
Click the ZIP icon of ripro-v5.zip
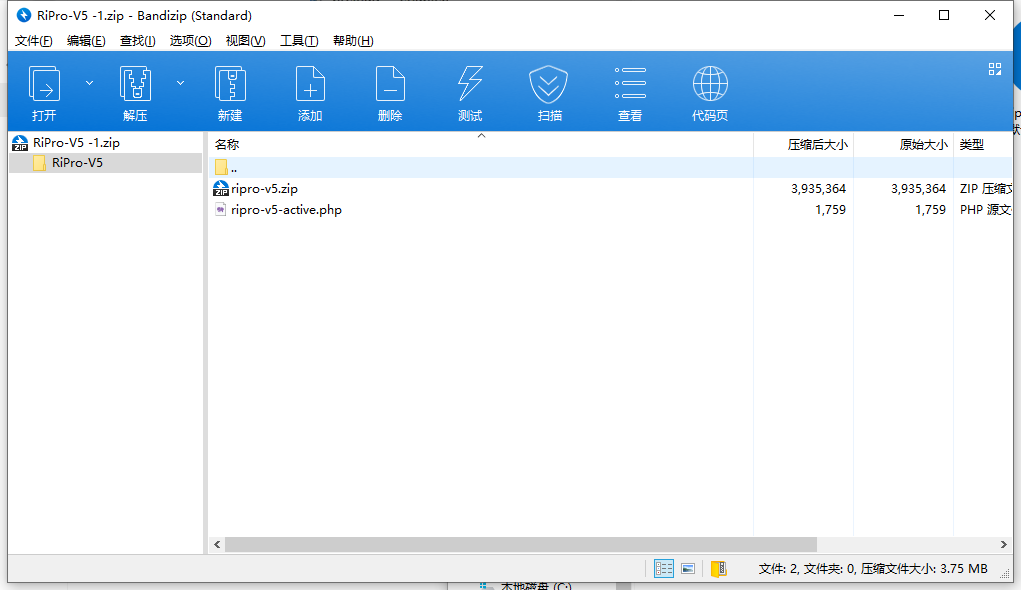[x=221, y=189]
